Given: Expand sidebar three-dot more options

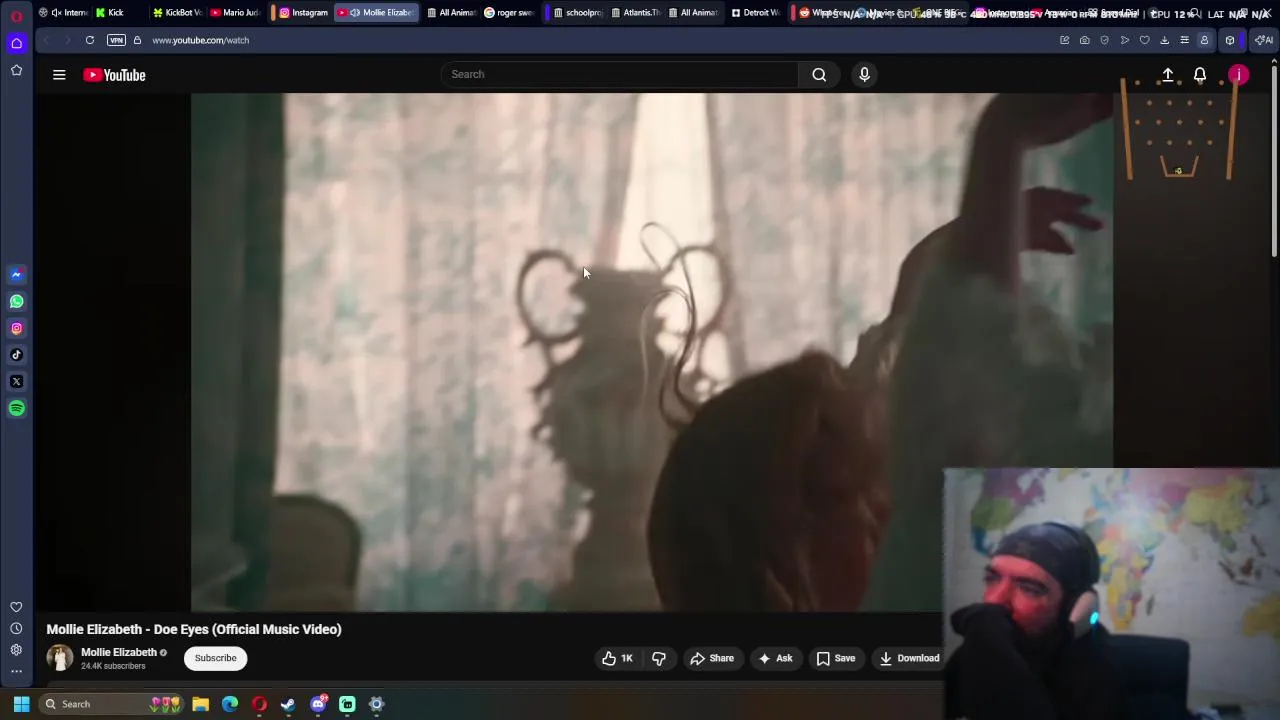Looking at the screenshot, I should (x=16, y=671).
